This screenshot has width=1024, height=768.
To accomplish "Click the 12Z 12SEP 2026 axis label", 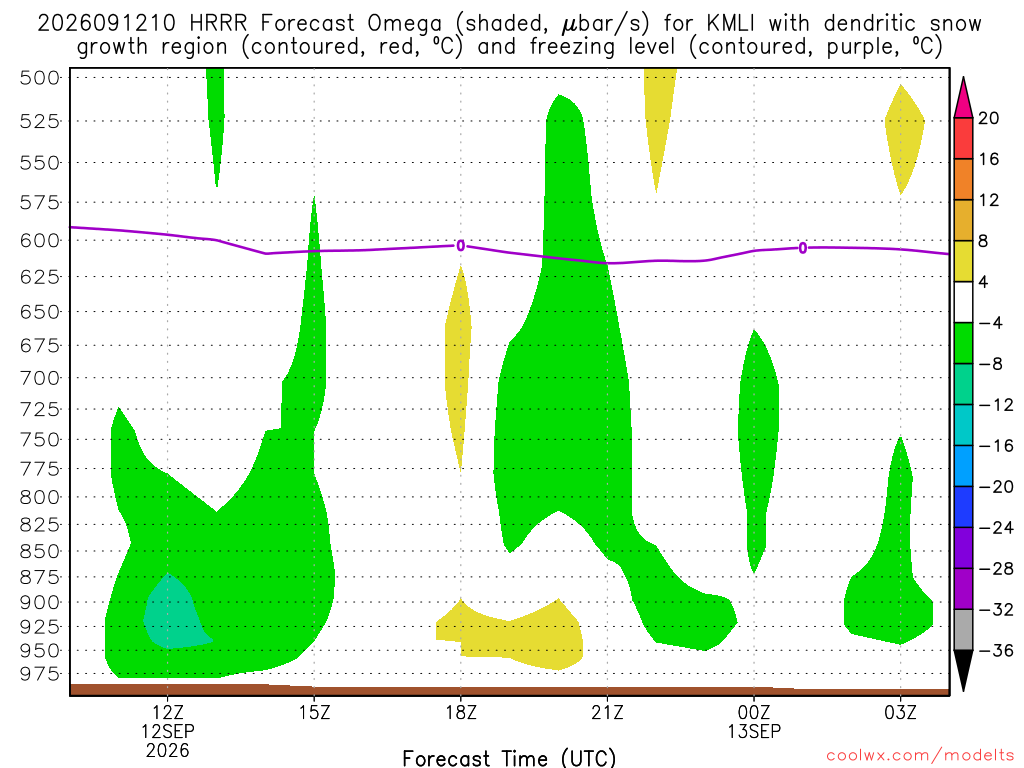I will [x=168, y=731].
